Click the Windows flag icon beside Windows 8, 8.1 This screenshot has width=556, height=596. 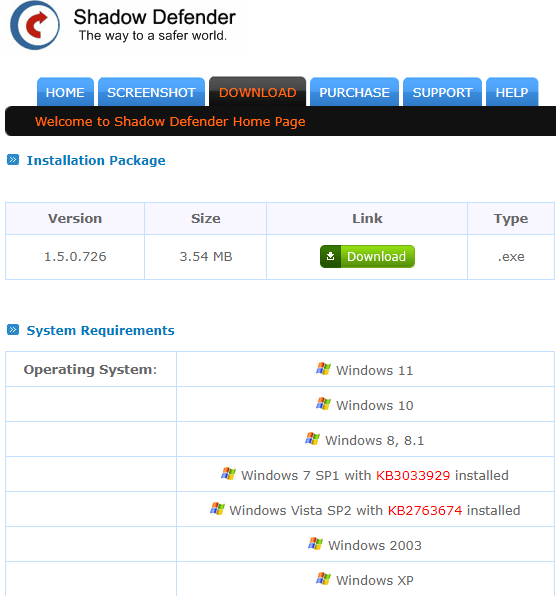(x=312, y=439)
